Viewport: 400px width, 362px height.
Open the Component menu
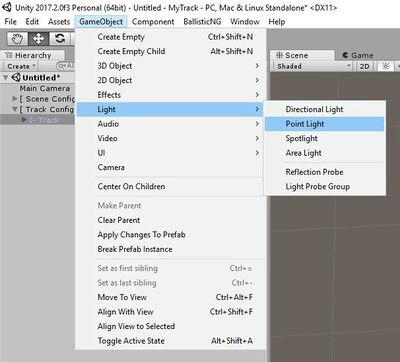point(153,22)
